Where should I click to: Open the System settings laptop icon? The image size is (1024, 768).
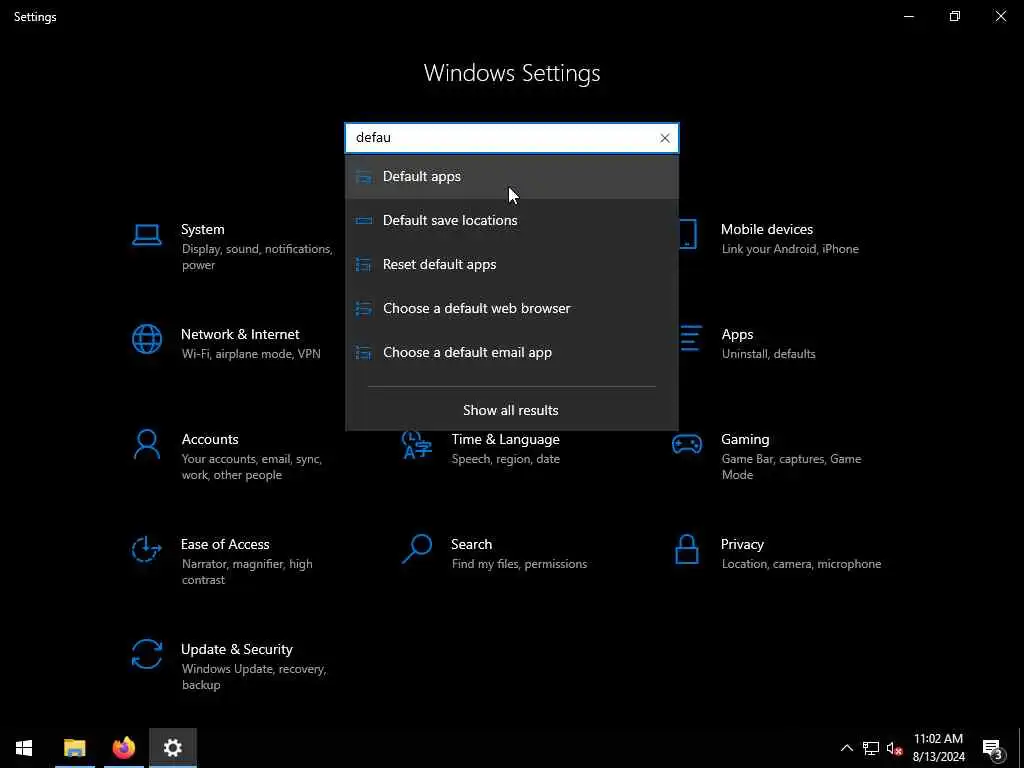point(146,234)
